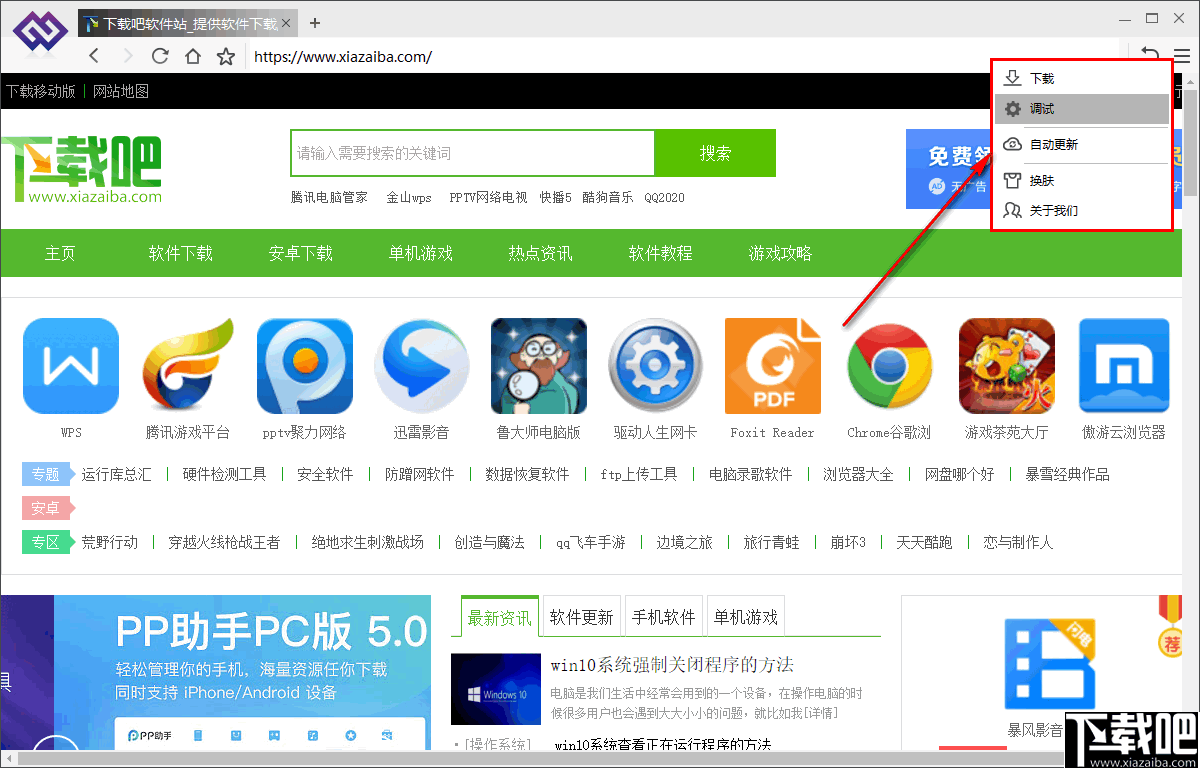Open 数据恢复工具 topic link

click(x=527, y=474)
